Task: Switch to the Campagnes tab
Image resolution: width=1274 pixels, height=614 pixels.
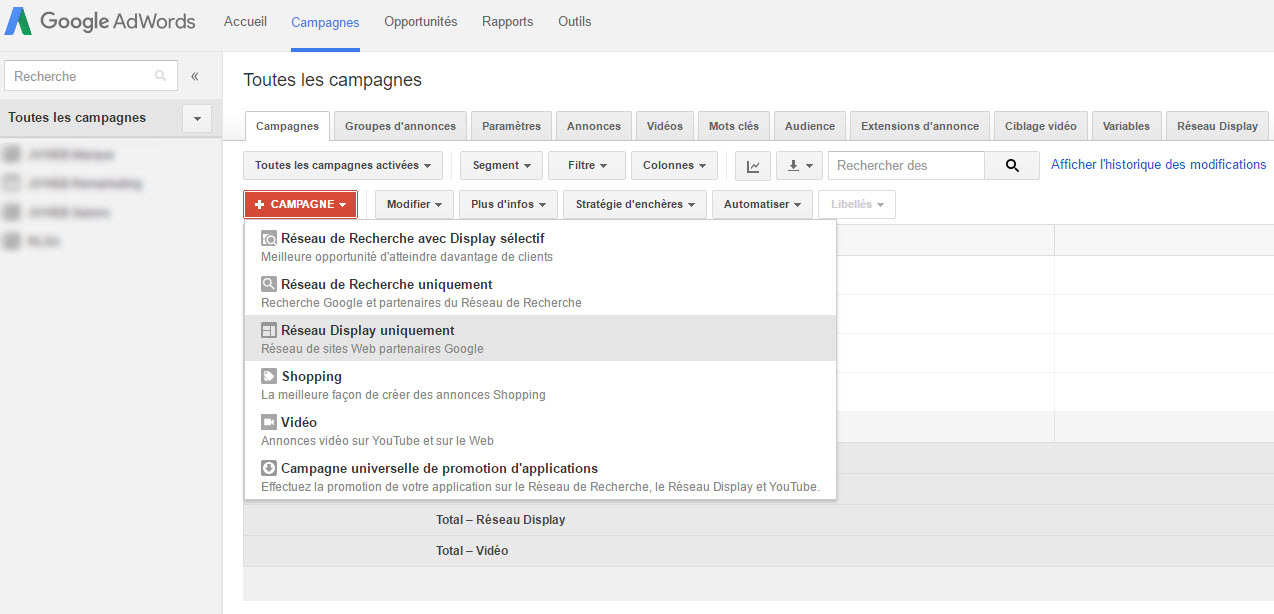Action: 287,126
